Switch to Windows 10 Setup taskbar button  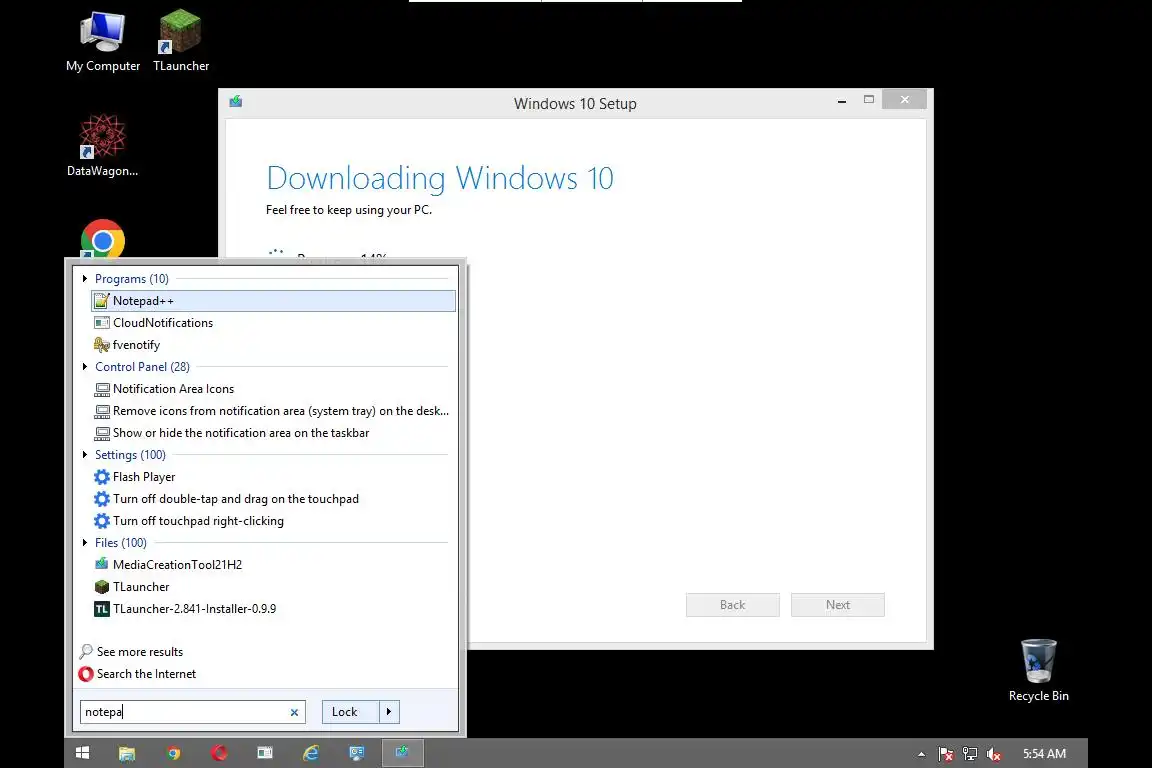click(402, 753)
